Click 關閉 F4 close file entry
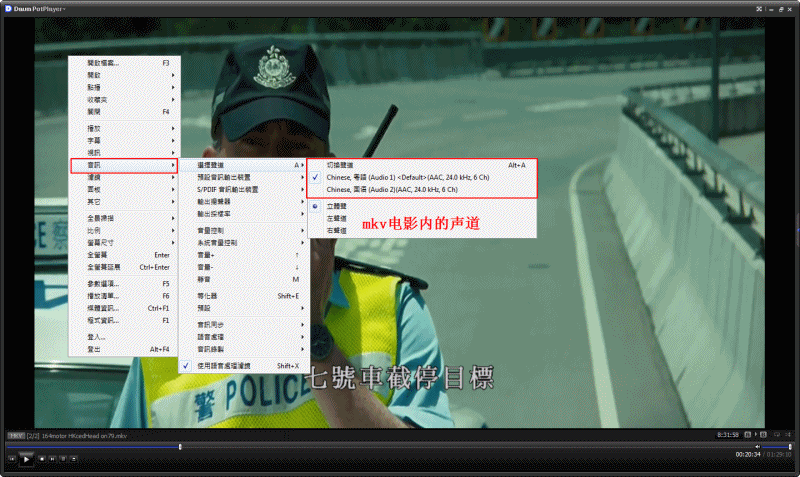The width and height of the screenshot is (800, 477). point(124,112)
